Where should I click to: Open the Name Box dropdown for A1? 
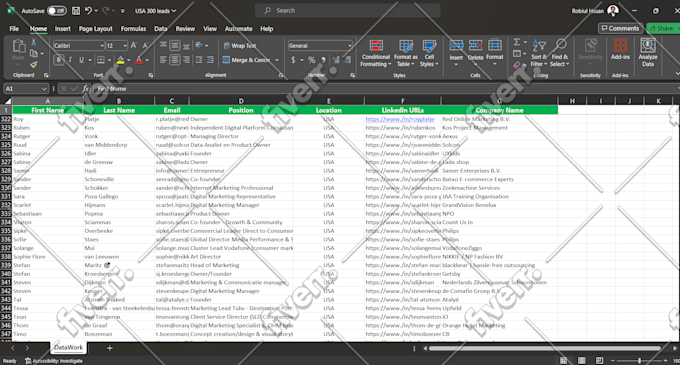pos(44,89)
